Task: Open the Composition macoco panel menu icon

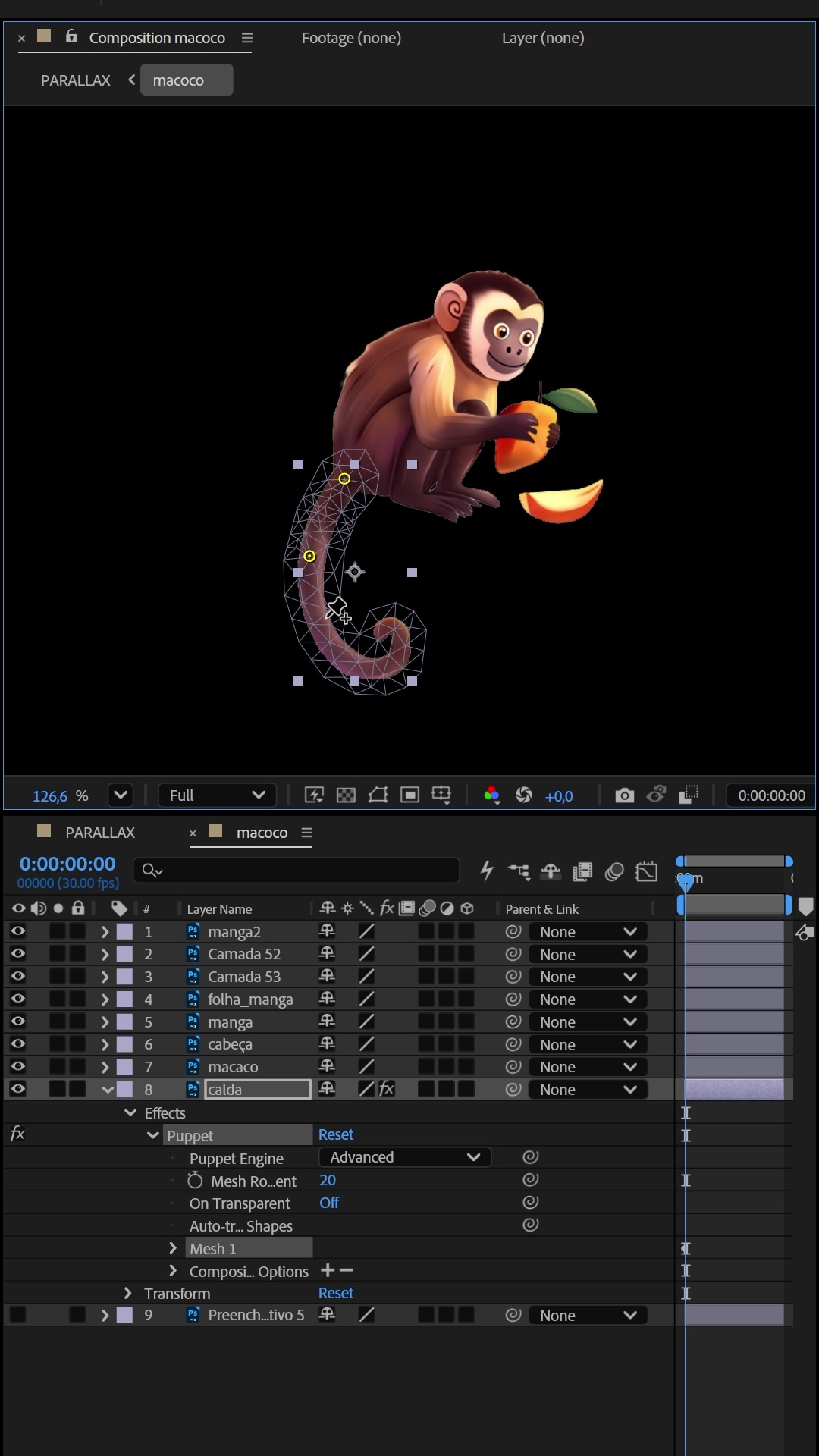Action: [x=247, y=38]
